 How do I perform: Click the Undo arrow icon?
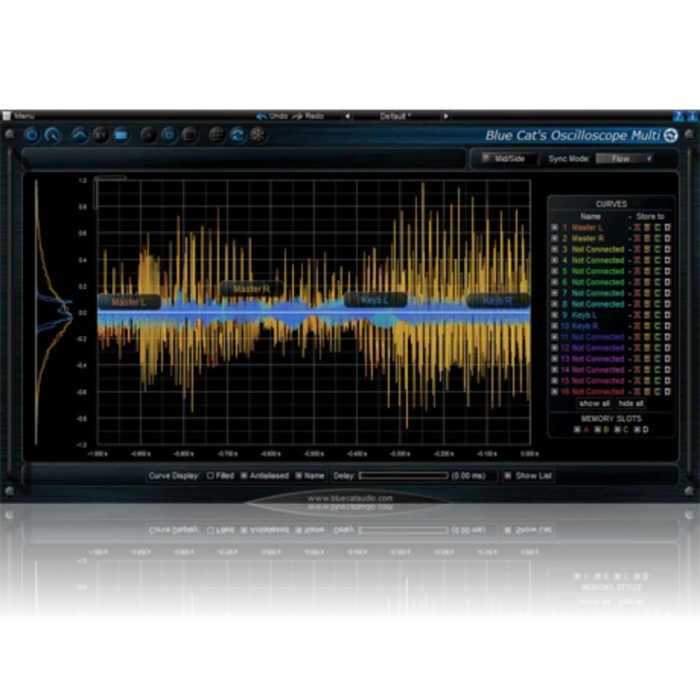[x=261, y=117]
